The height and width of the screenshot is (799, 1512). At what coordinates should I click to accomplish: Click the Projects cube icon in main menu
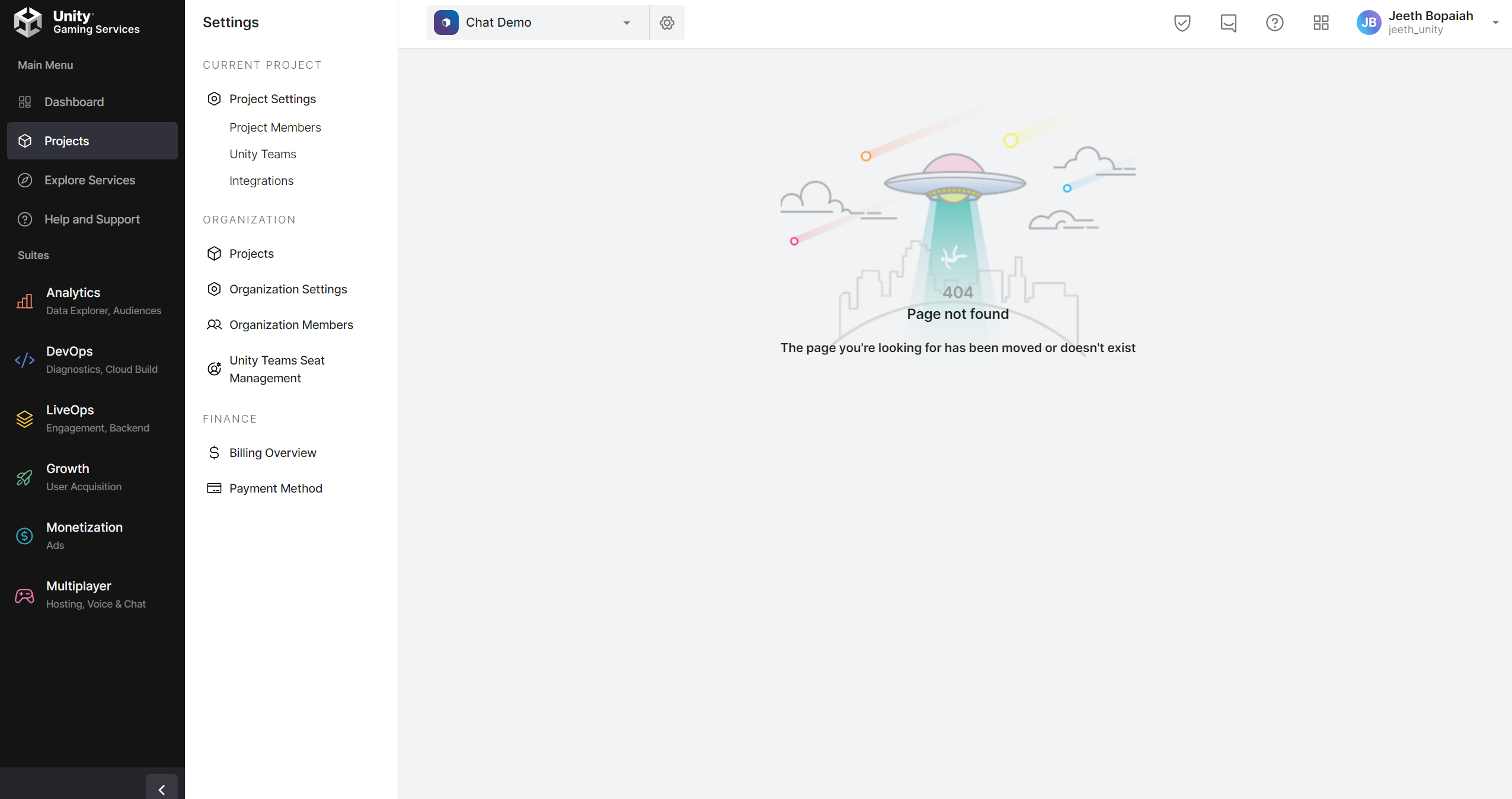click(25, 141)
